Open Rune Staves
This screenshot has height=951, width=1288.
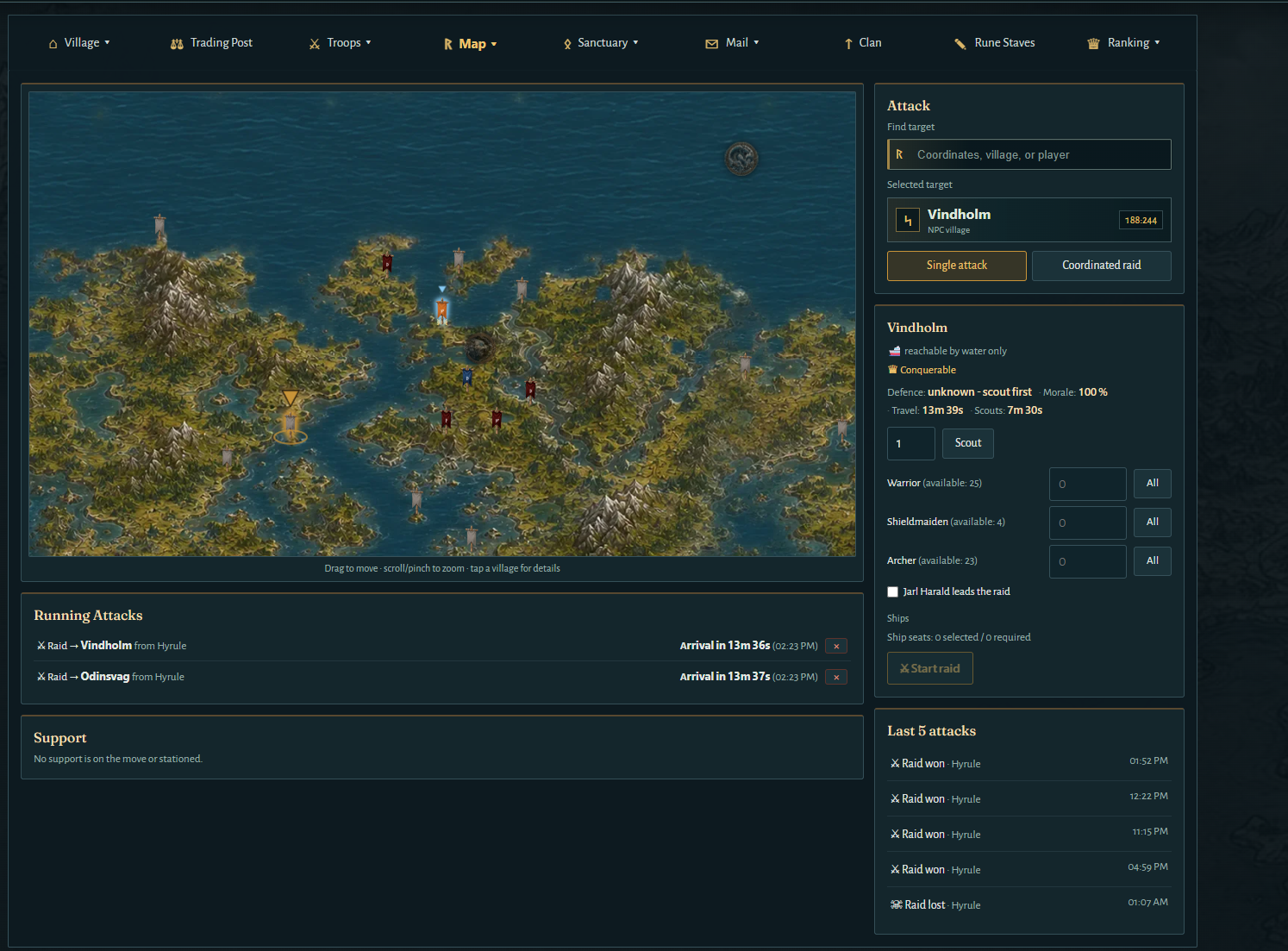995,43
